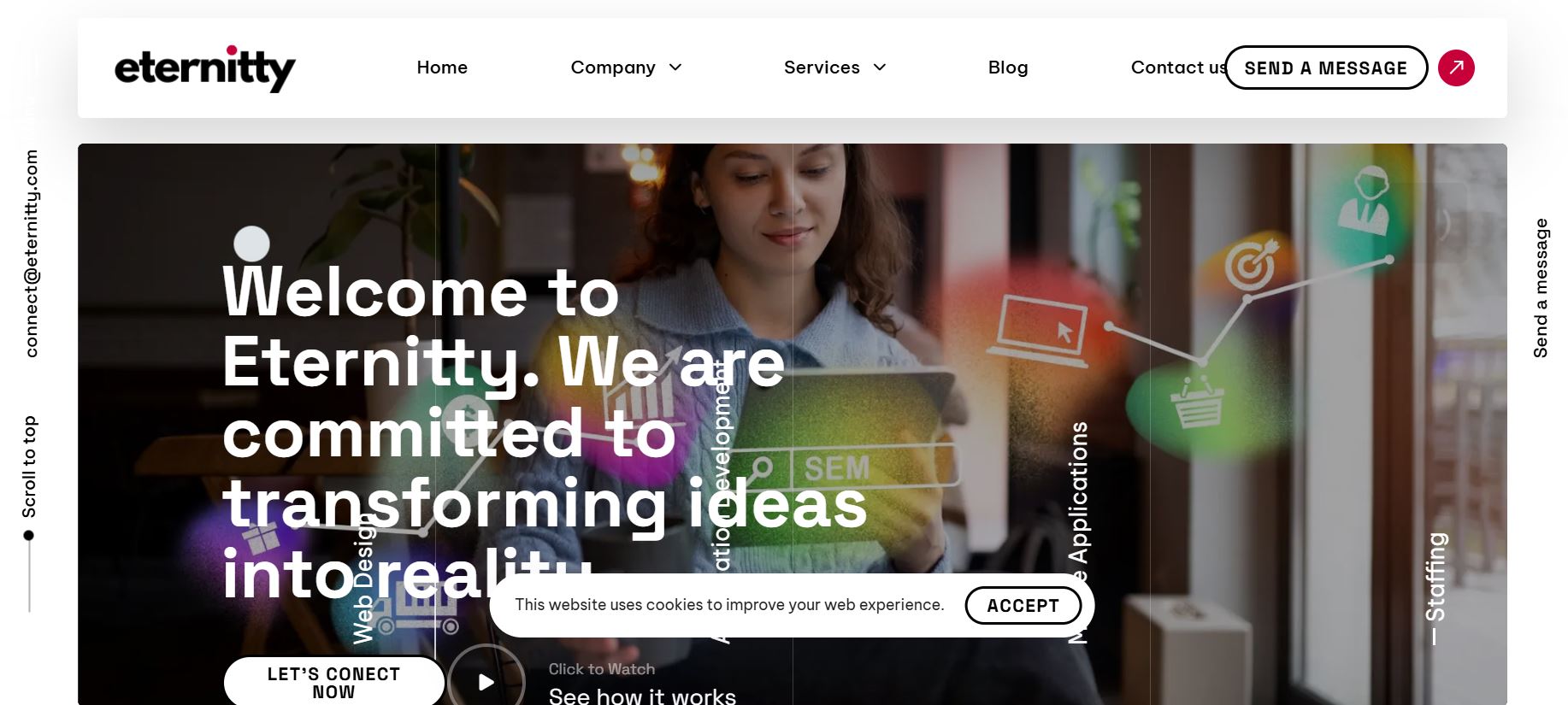Select the Web Design vertical label
Viewport: 1568px width, 705px height.
[x=364, y=579]
